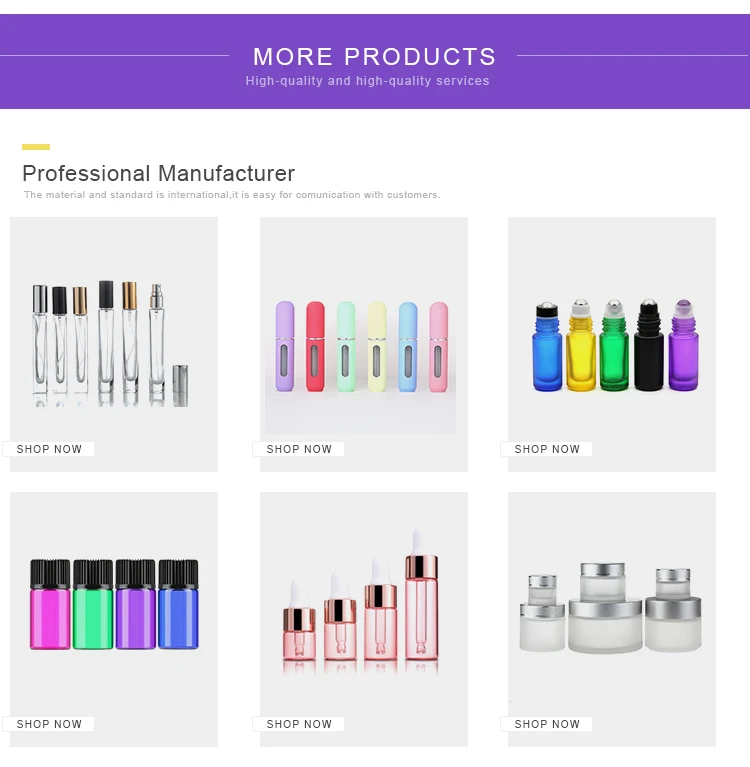Click the loose silver spray bottle cap
The width and height of the screenshot is (750, 767).
pos(180,385)
